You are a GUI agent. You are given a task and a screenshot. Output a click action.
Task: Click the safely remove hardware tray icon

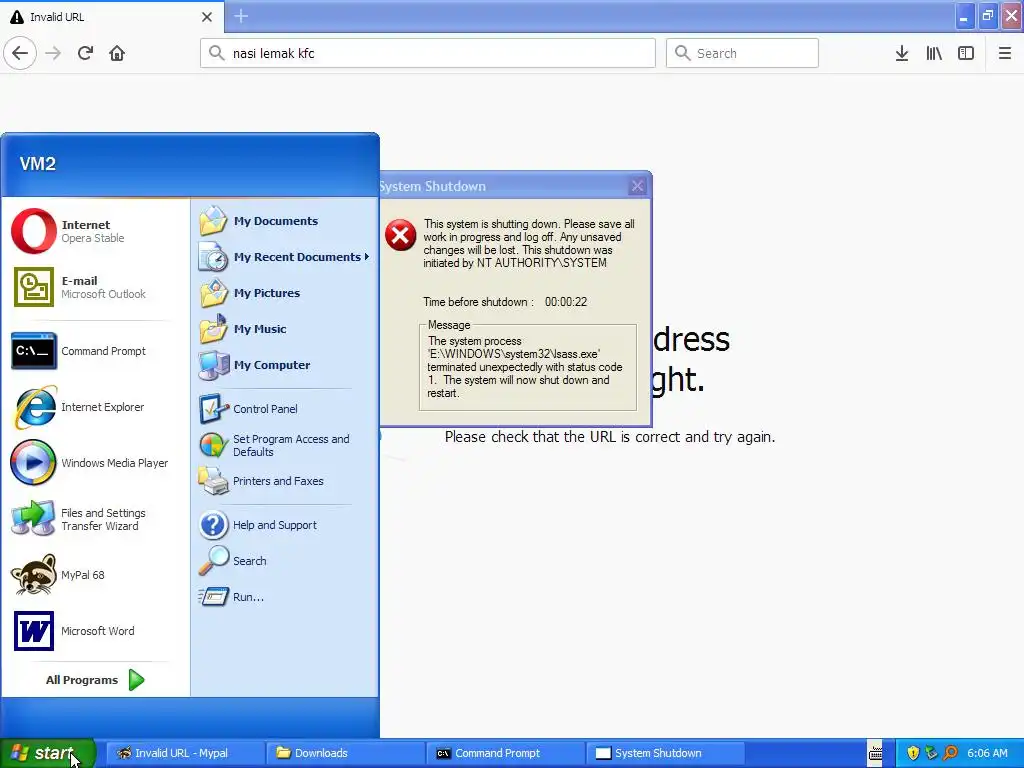[x=931, y=753]
